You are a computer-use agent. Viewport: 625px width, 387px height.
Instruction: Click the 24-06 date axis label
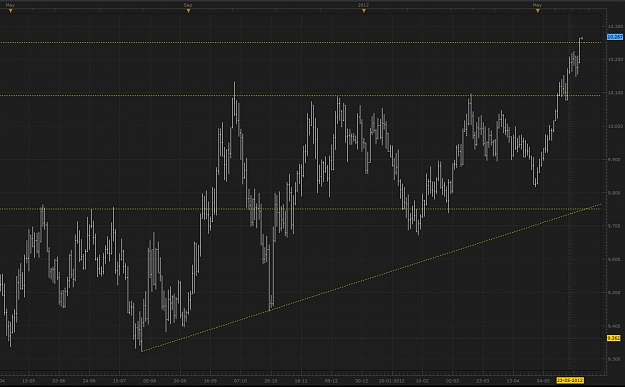coord(89,381)
